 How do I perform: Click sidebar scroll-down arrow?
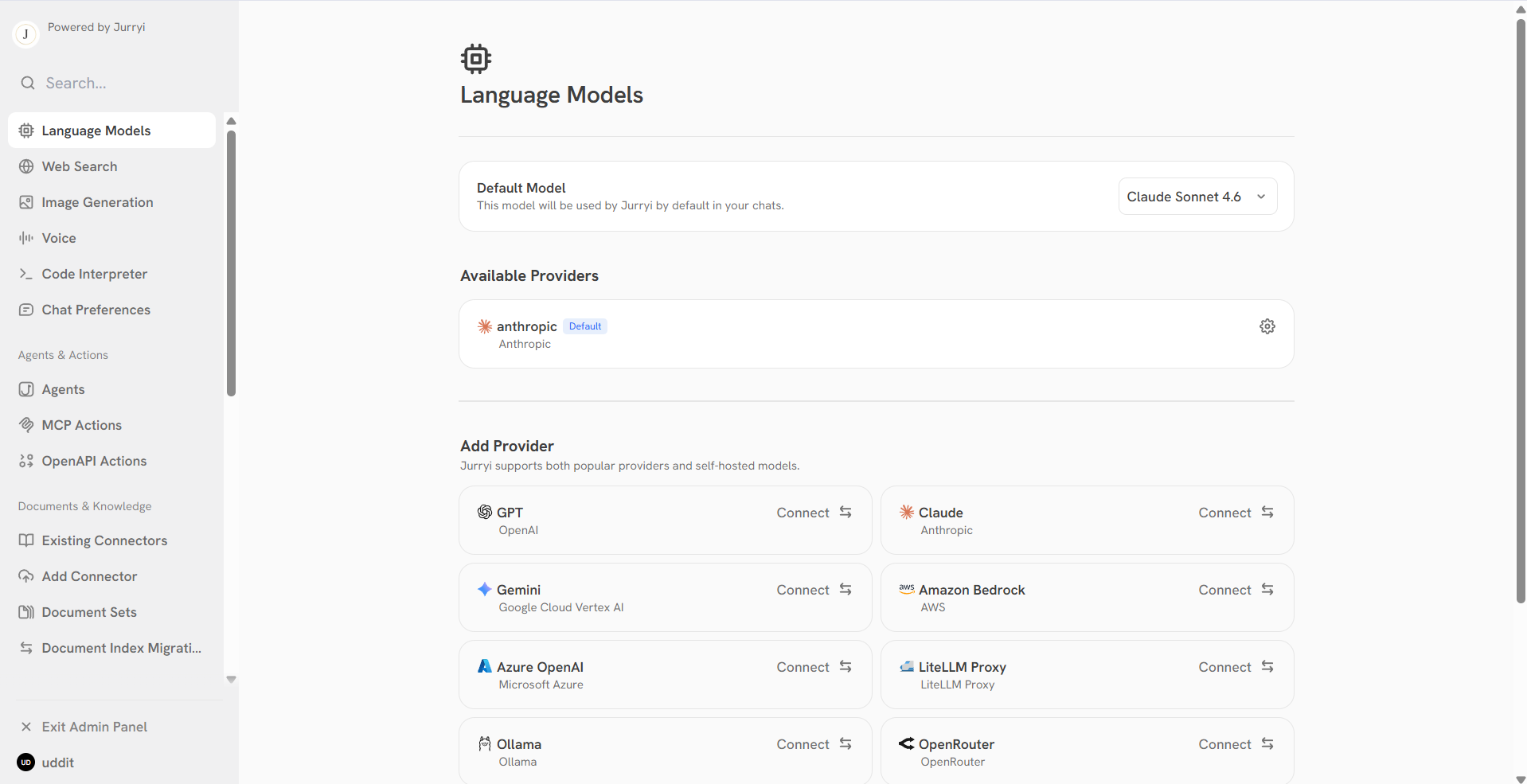[231, 680]
